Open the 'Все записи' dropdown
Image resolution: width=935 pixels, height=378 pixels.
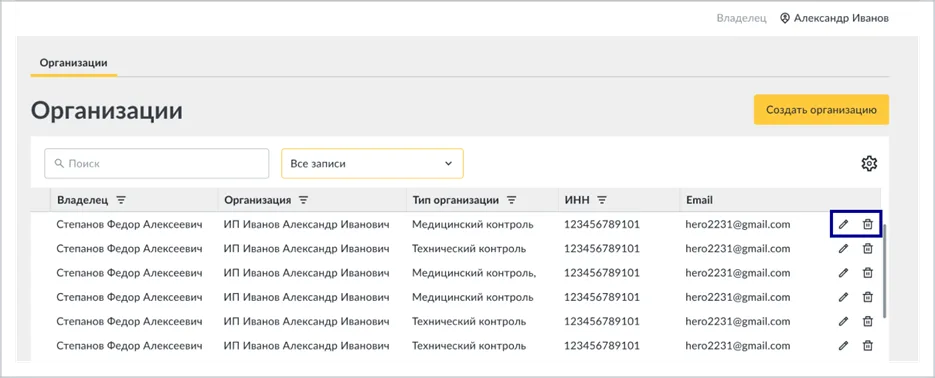pos(372,163)
